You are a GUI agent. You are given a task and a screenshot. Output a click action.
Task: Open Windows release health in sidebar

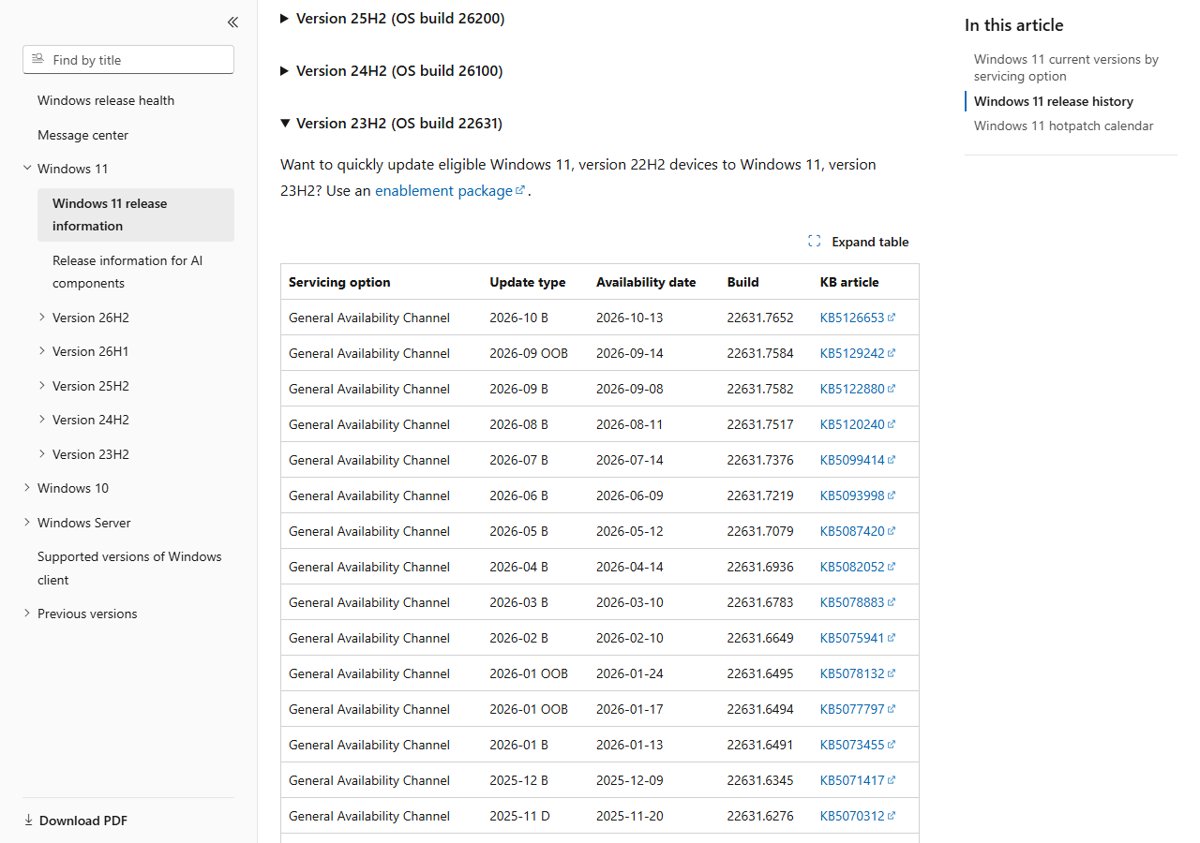(106, 100)
